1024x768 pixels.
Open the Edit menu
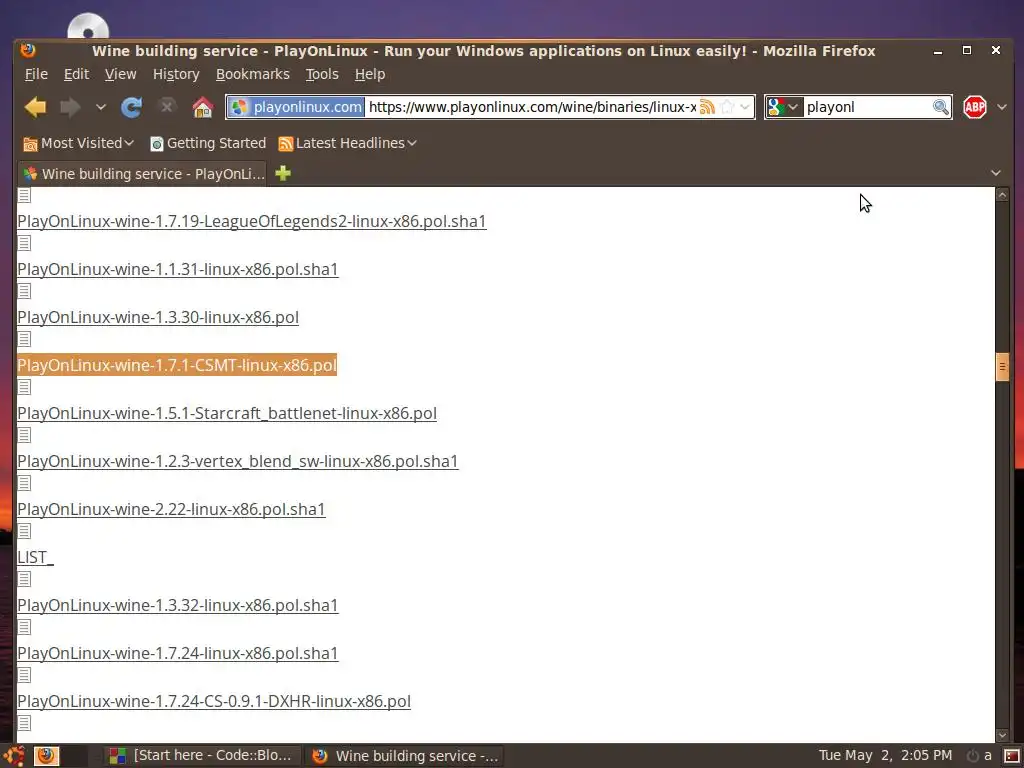[76, 74]
